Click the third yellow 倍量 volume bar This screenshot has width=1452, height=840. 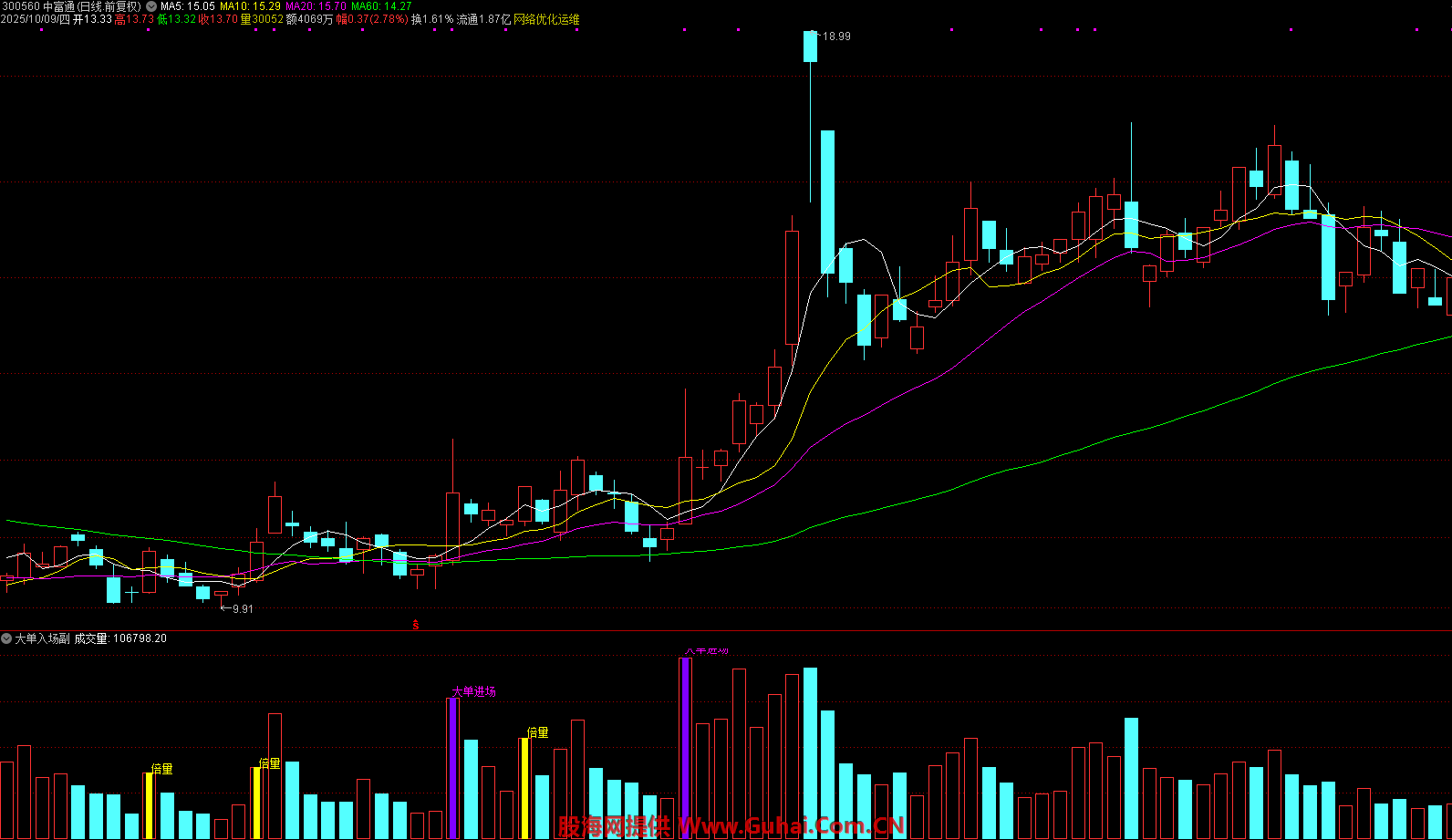pyautogui.click(x=524, y=788)
